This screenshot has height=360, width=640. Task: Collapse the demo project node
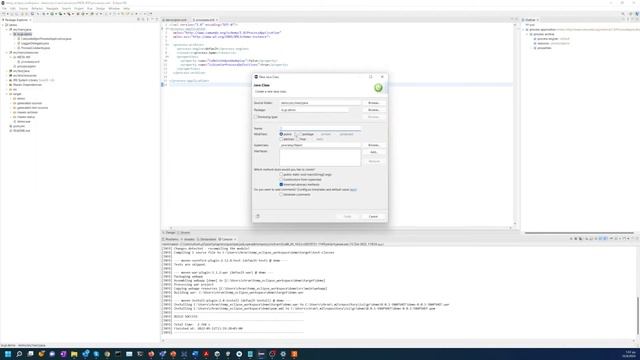(3, 25)
